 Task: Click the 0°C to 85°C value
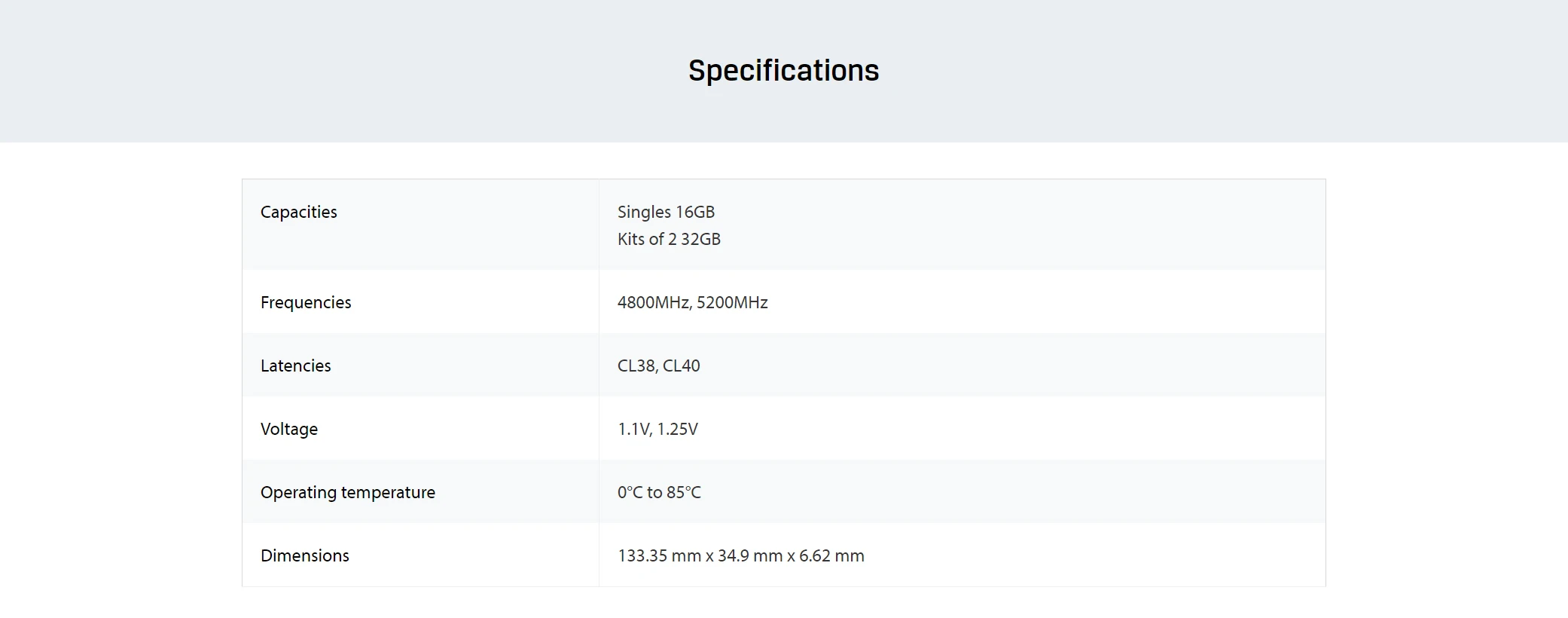click(659, 492)
